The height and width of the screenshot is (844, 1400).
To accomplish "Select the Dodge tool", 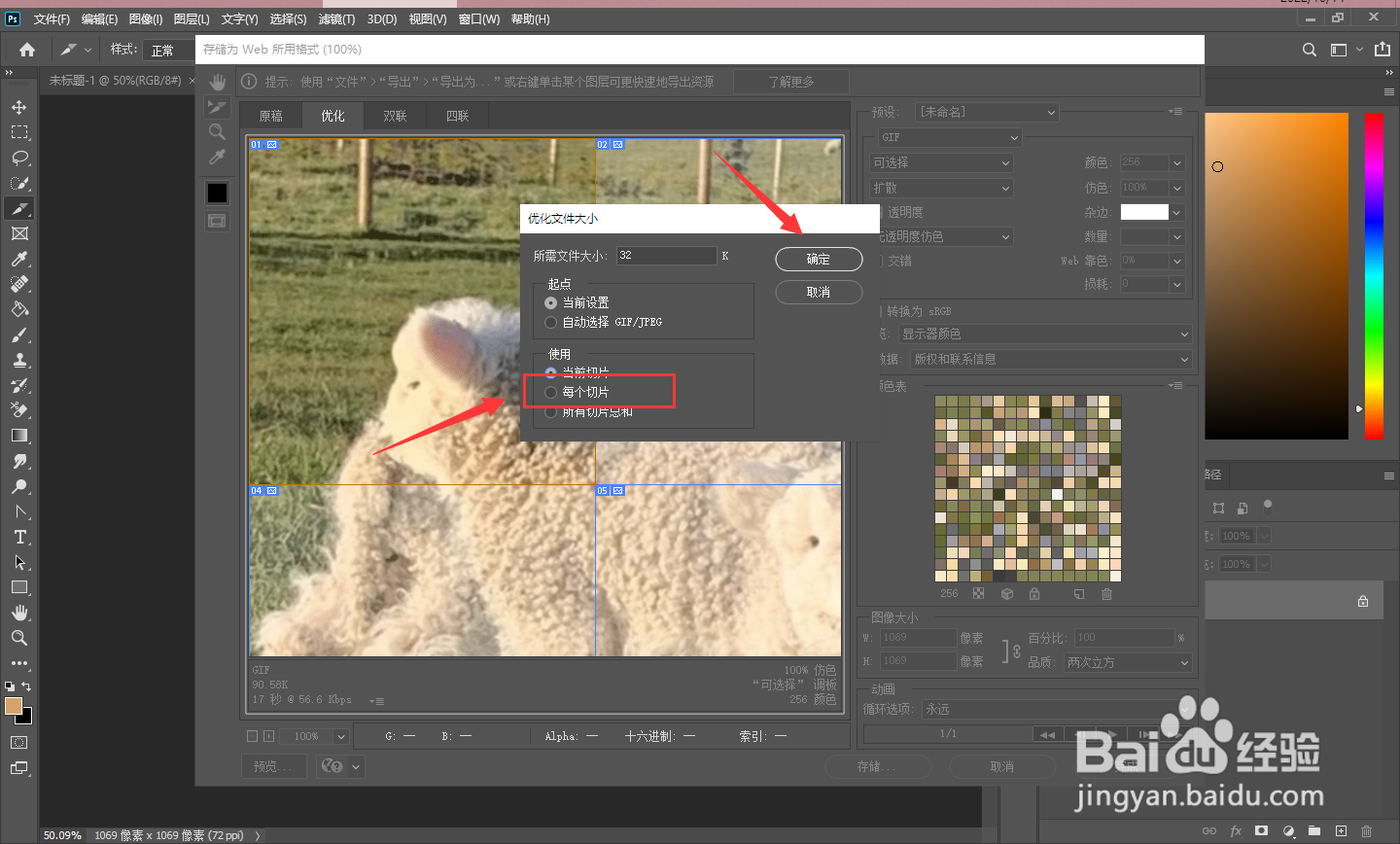I will click(x=19, y=486).
